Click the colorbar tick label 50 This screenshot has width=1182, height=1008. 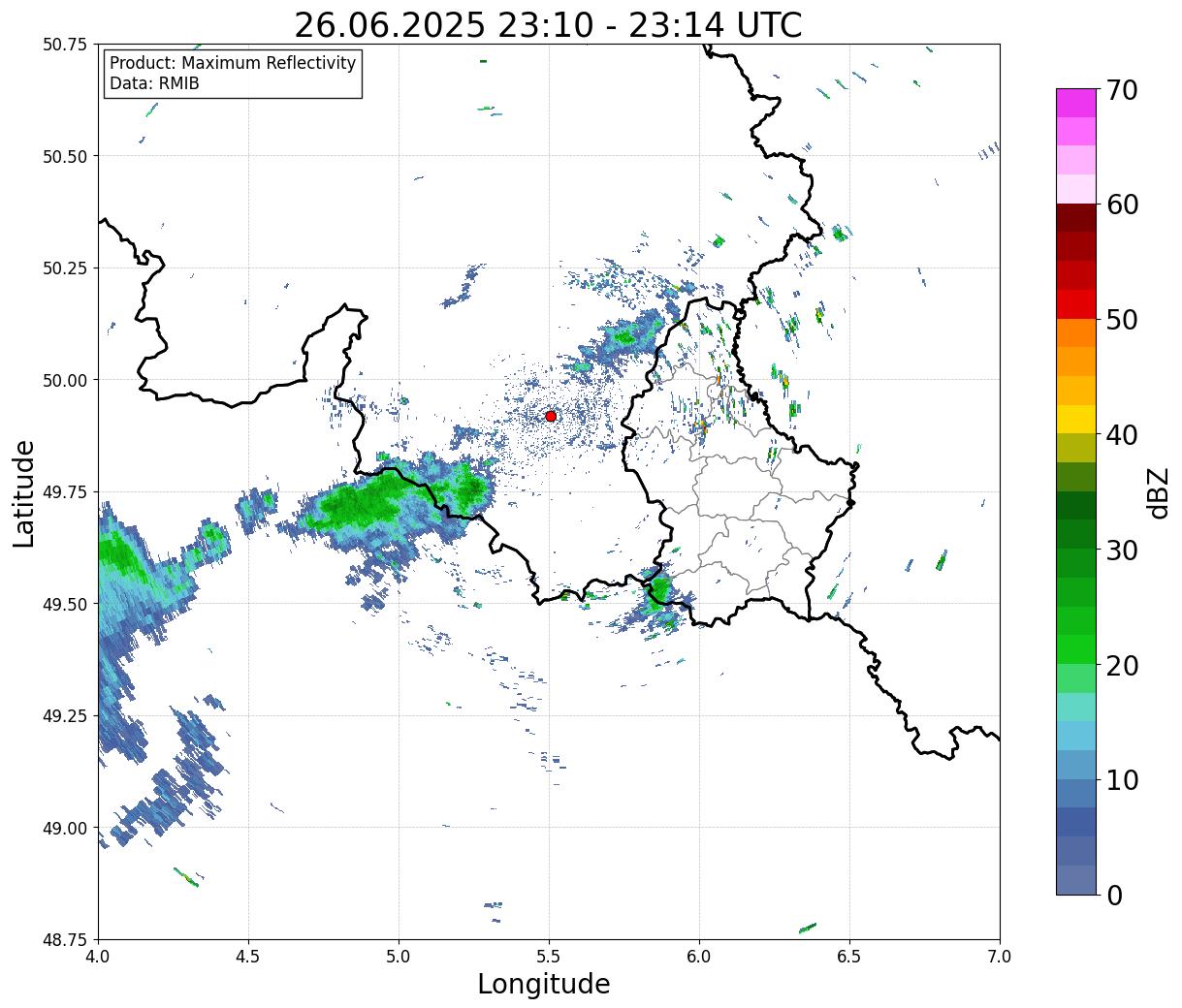1121,320
